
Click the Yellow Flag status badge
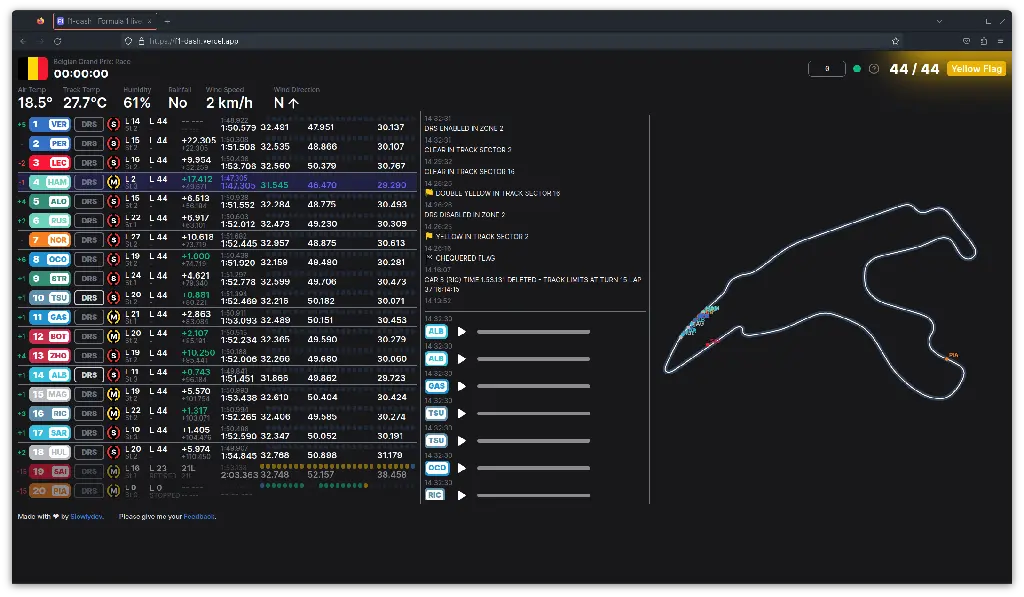pyautogui.click(x=976, y=69)
